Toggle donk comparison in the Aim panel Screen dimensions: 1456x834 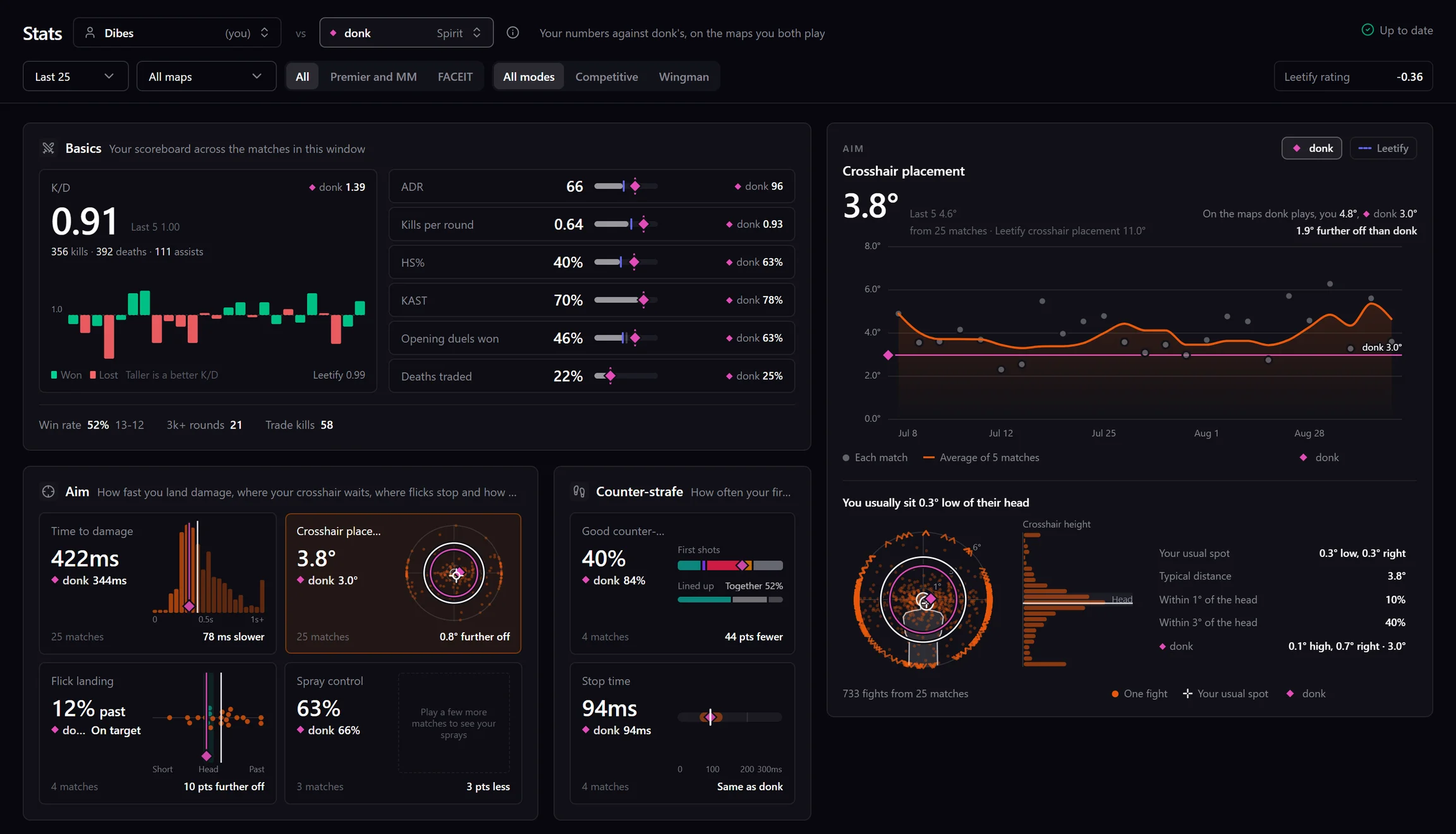click(1312, 148)
